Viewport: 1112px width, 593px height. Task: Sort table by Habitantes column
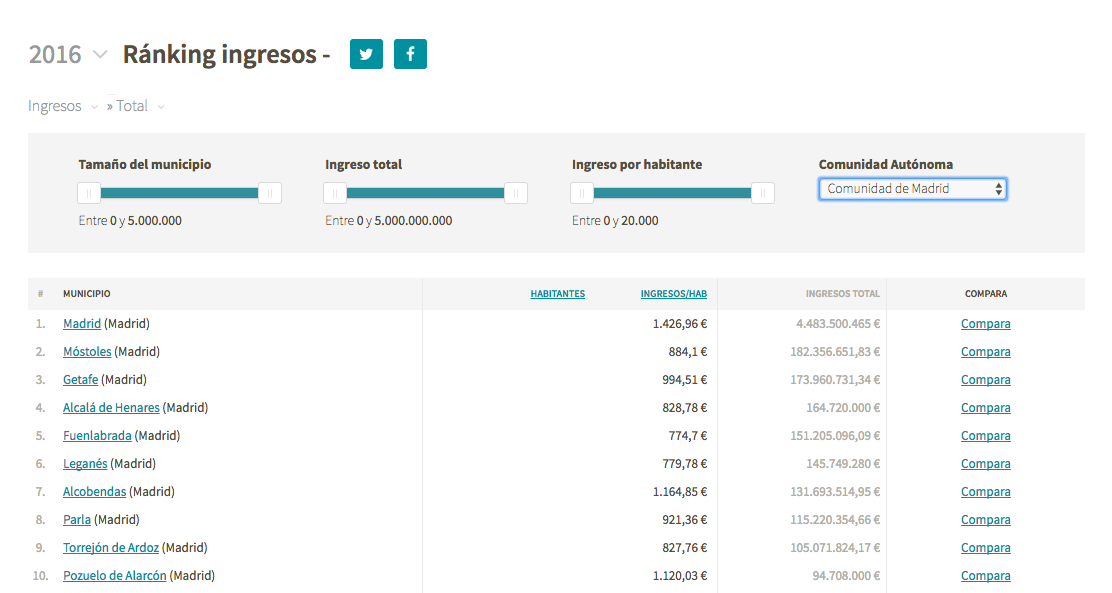(x=557, y=294)
